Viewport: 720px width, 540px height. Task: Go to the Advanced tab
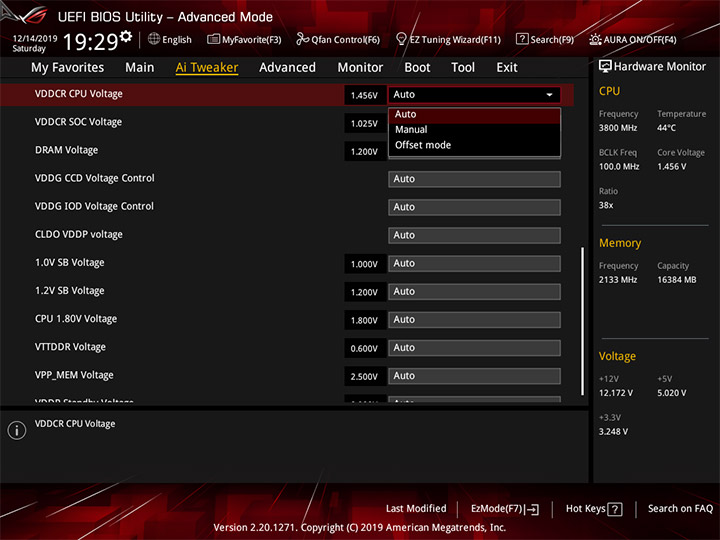(x=287, y=68)
